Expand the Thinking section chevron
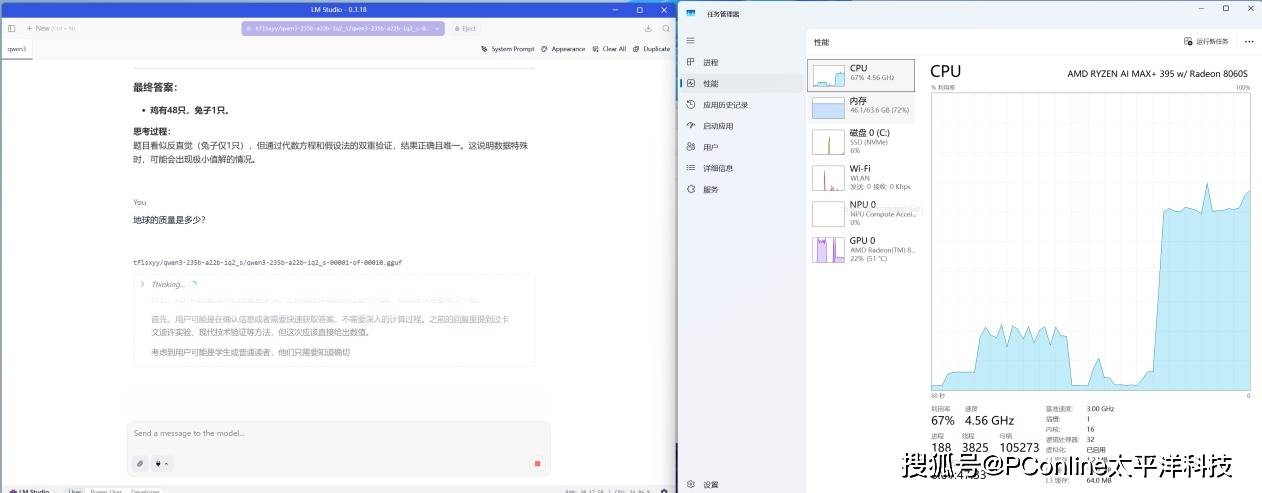The width and height of the screenshot is (1262, 493). [143, 284]
